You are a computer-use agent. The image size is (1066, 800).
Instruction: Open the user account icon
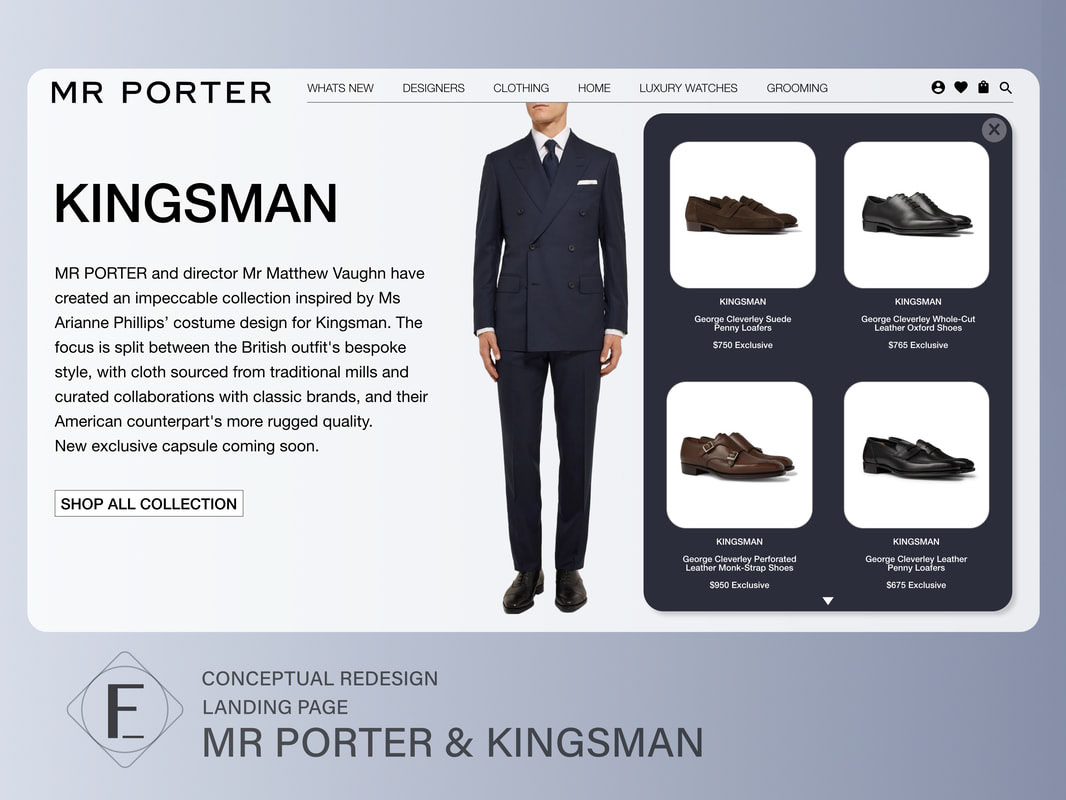[x=938, y=87]
